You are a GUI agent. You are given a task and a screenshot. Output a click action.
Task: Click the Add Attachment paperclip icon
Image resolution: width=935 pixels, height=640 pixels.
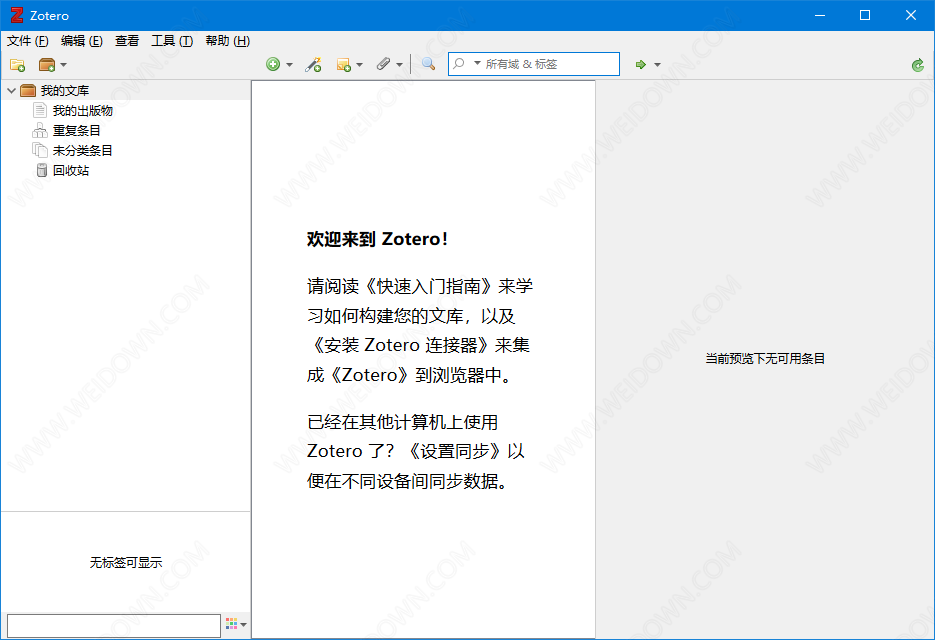(383, 64)
